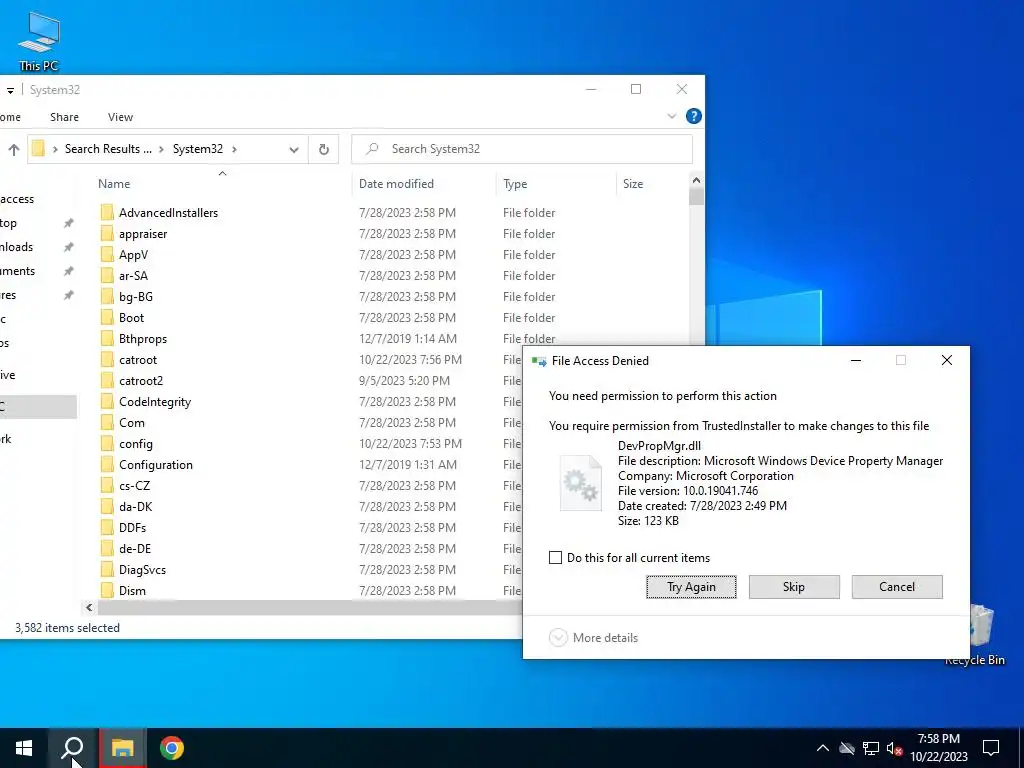The width and height of the screenshot is (1024, 768).
Task: Expand the chevron before Search Results breadcrumb
Action: (55, 149)
